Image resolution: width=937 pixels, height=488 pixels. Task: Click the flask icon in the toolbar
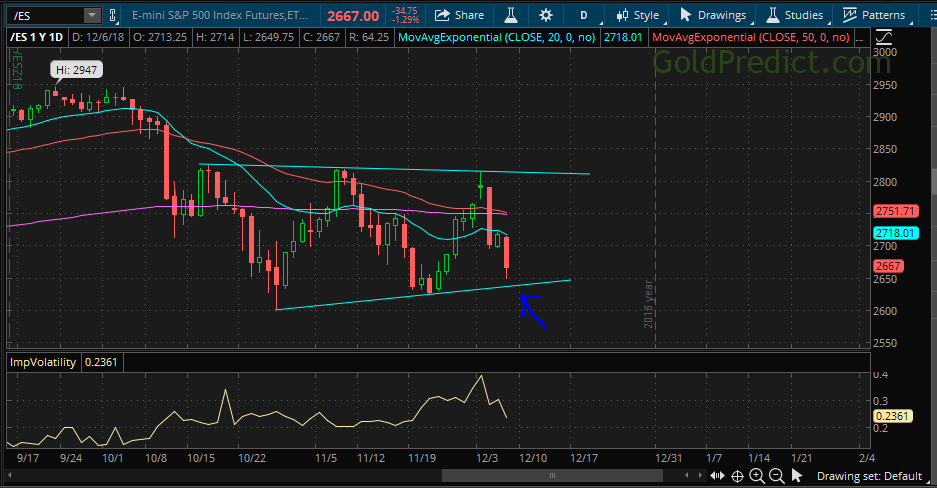tap(510, 15)
